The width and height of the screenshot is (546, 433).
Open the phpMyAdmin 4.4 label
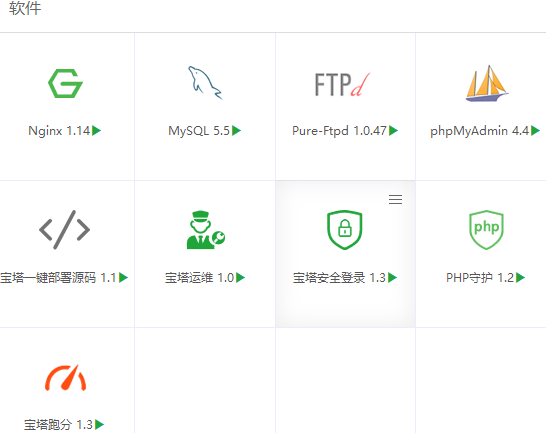479,131
